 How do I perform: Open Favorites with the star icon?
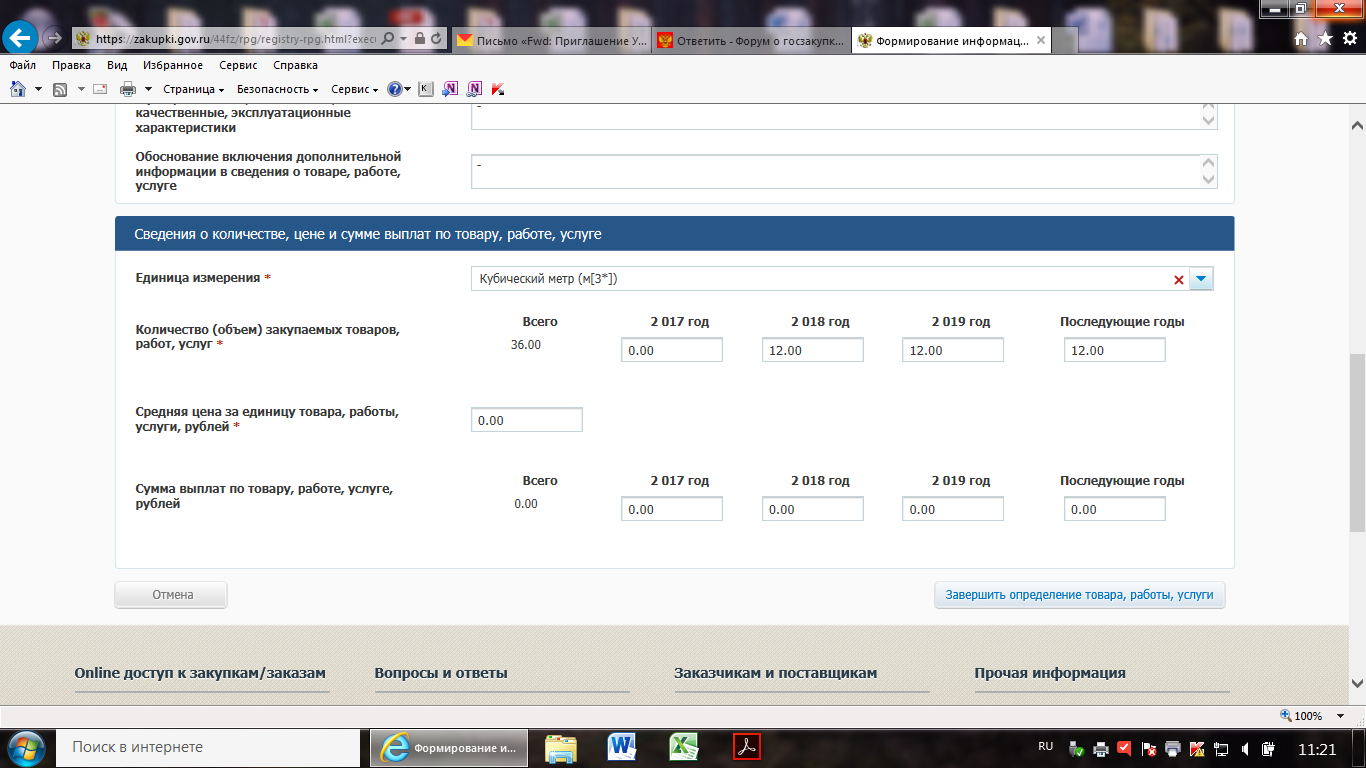point(1325,39)
